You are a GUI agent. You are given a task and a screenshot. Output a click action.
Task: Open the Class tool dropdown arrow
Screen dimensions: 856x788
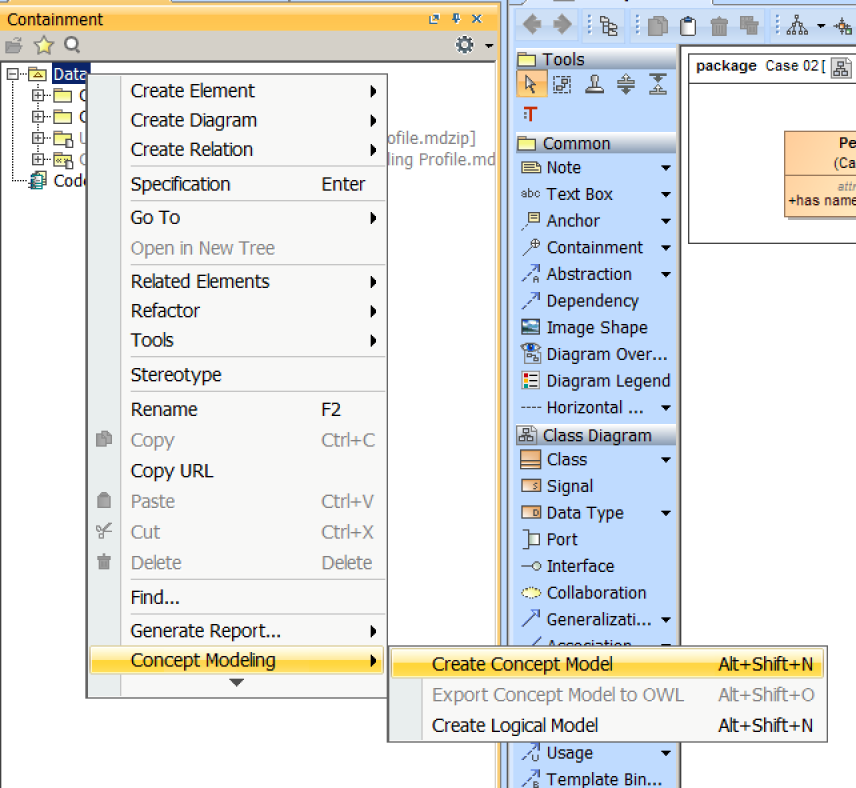666,460
